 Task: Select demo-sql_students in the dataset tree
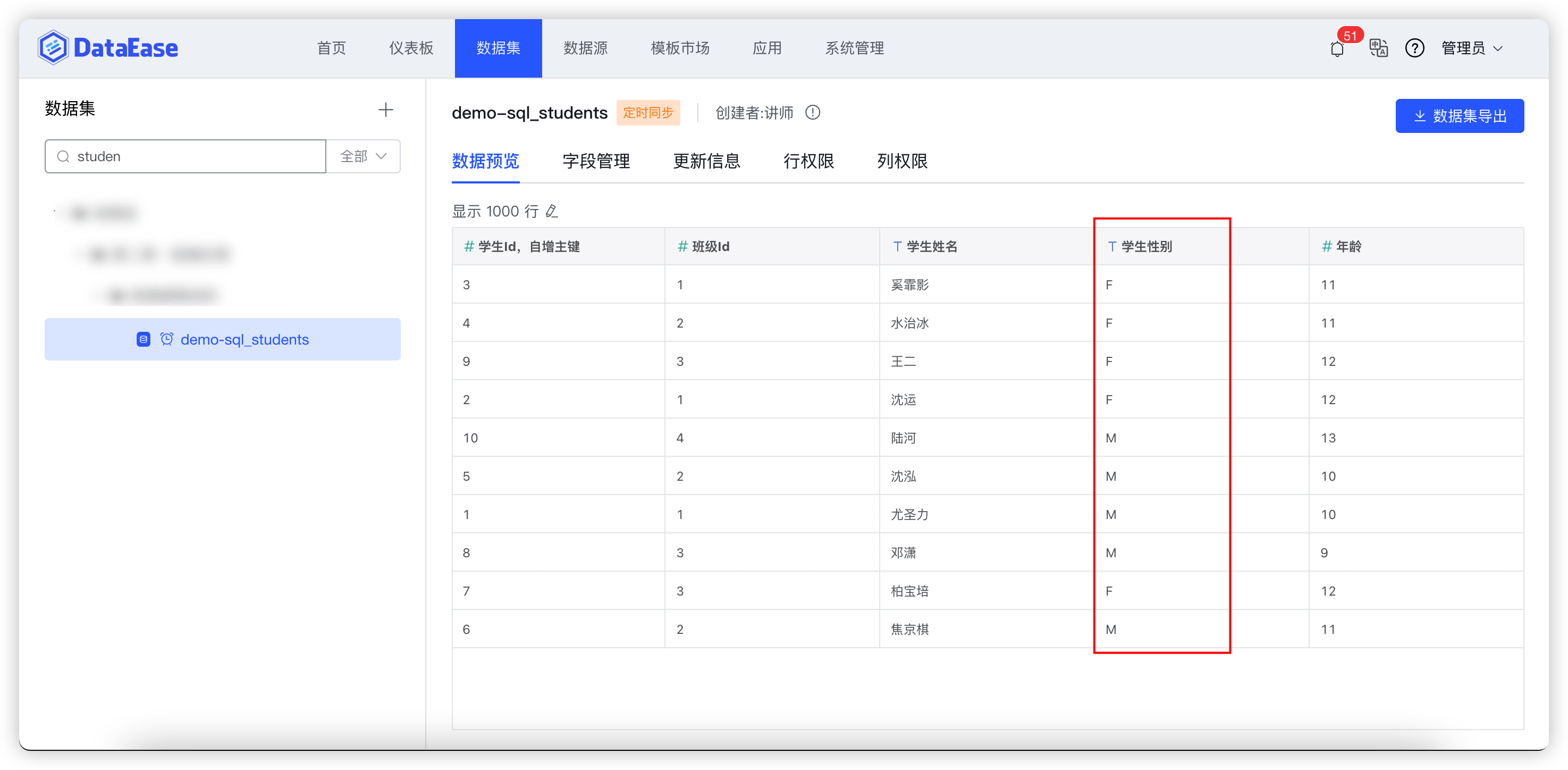pyautogui.click(x=244, y=339)
